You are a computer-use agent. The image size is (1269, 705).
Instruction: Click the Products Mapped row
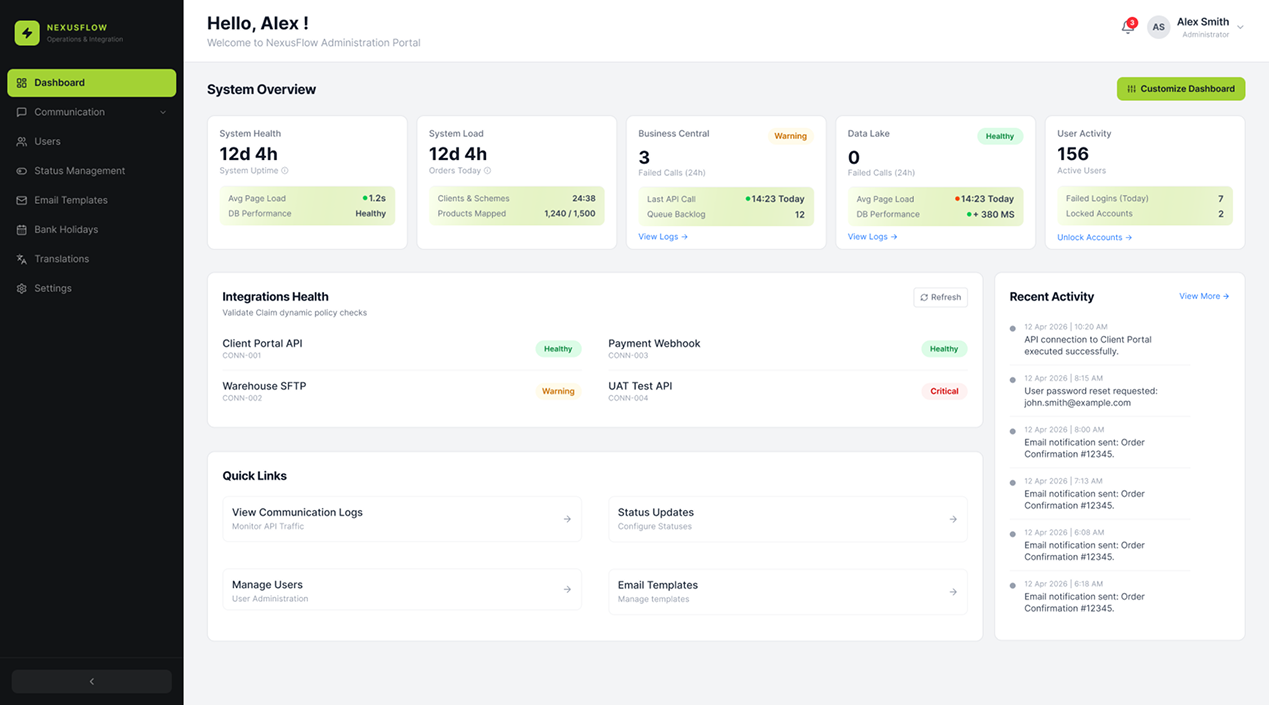click(x=516, y=214)
